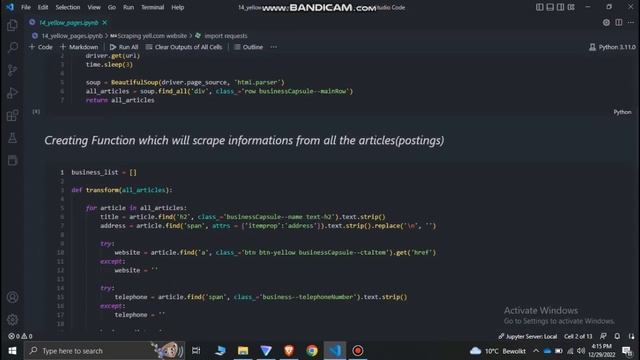
Task: Click Run All cells
Action: 124,47
